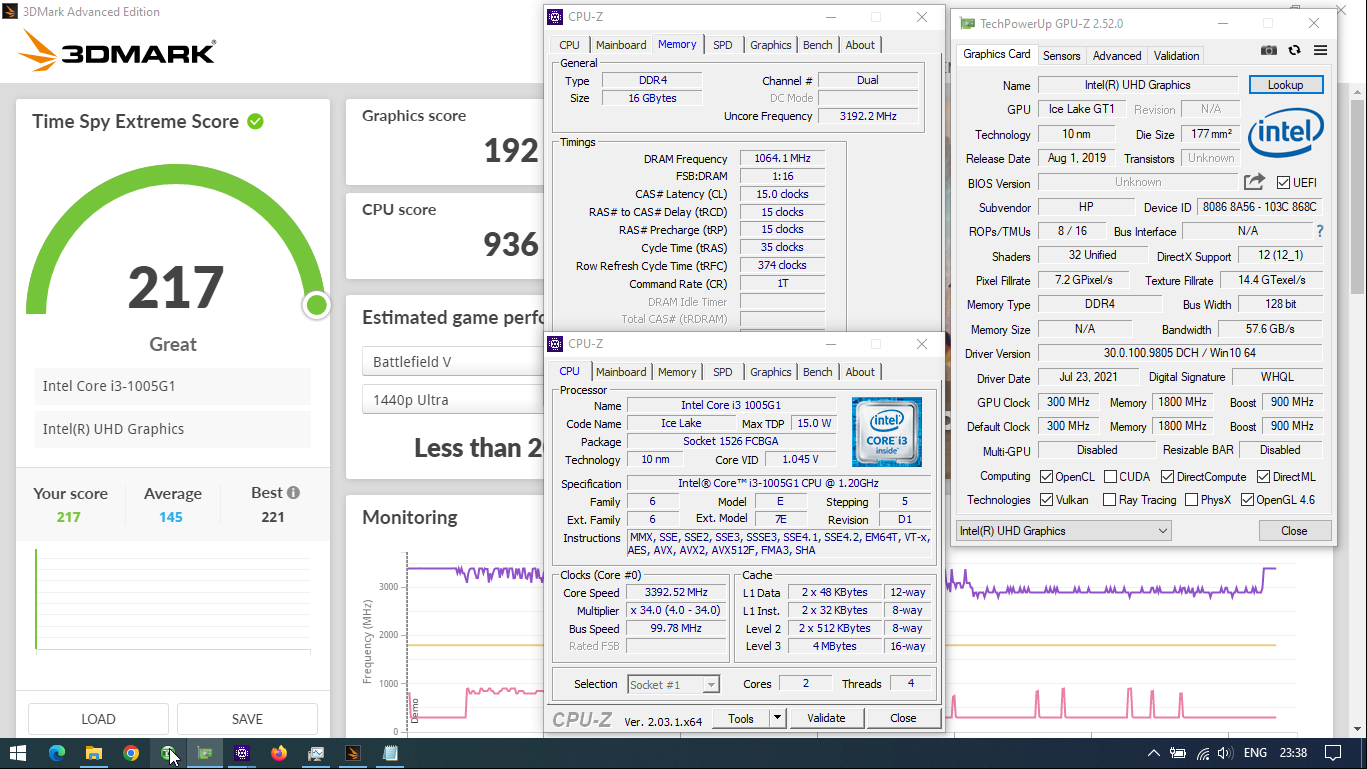Image resolution: width=1367 pixels, height=769 pixels.
Task: Click the volume icon in system tray
Action: [1225, 753]
